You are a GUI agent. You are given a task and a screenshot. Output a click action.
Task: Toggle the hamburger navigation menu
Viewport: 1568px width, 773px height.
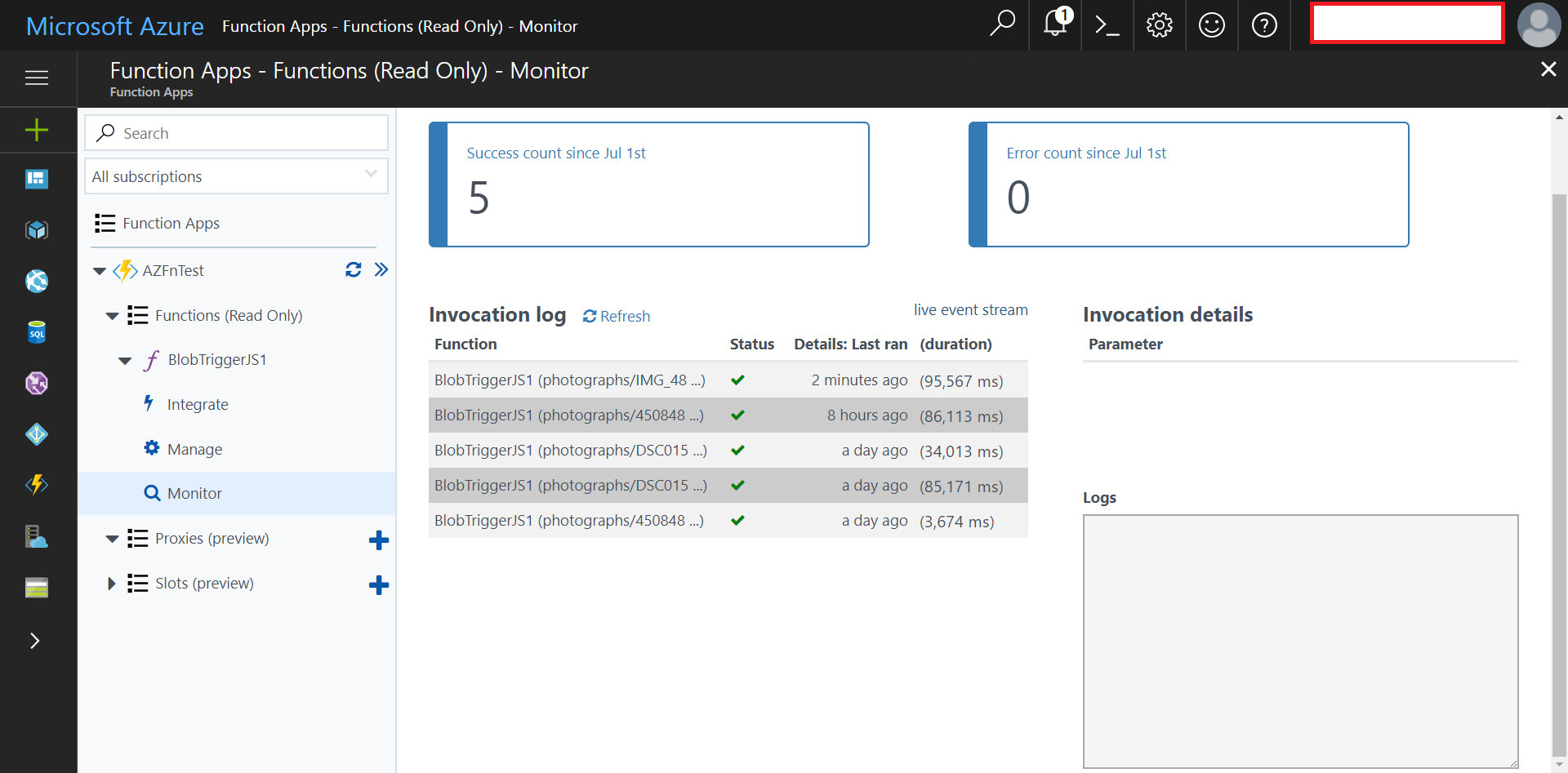pos(37,78)
